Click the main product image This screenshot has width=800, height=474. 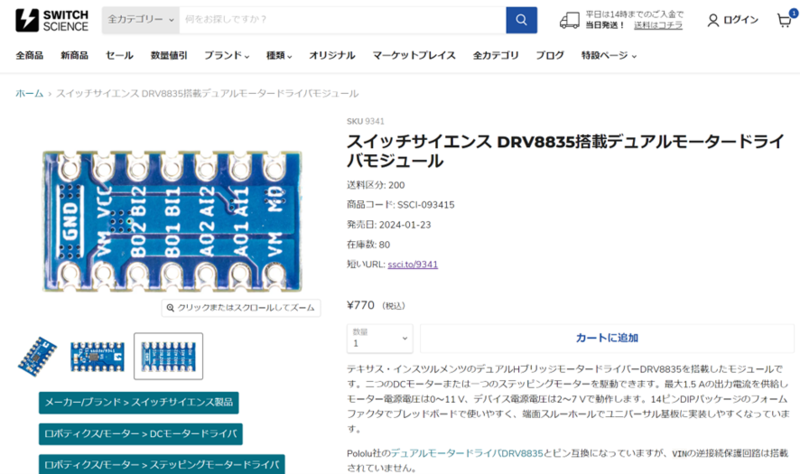coord(172,221)
